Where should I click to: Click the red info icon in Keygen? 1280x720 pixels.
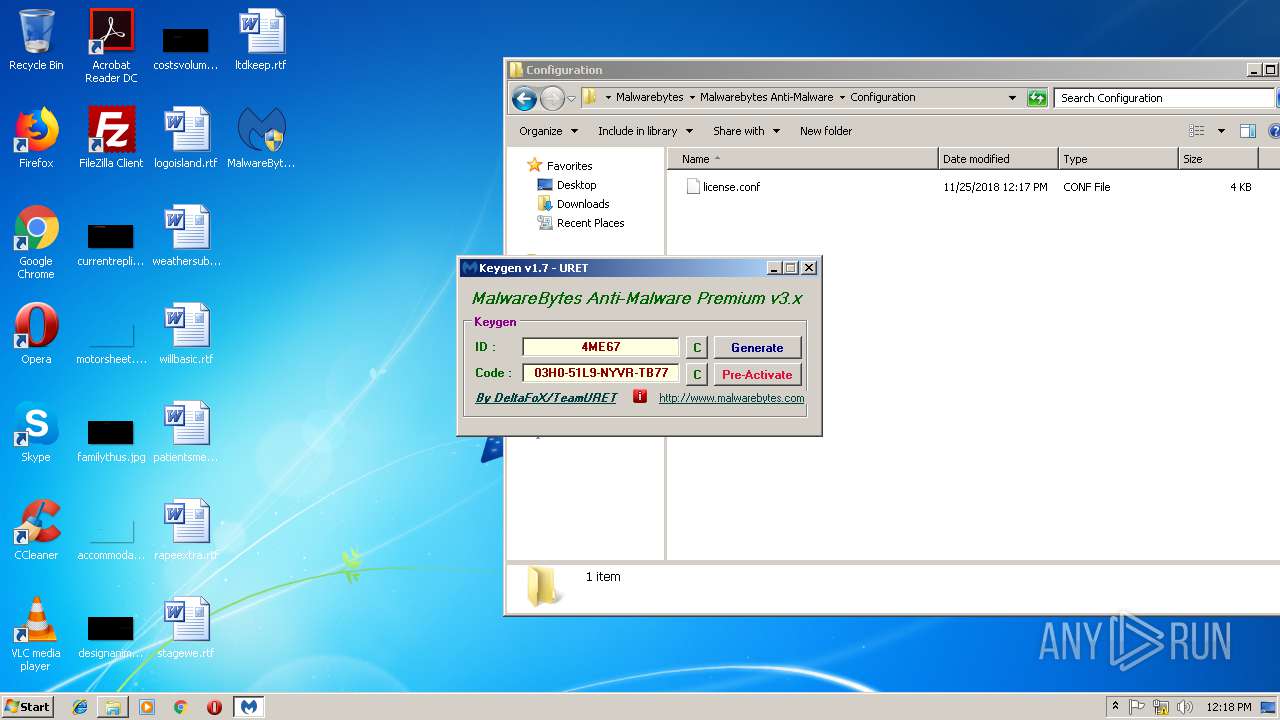pos(640,397)
